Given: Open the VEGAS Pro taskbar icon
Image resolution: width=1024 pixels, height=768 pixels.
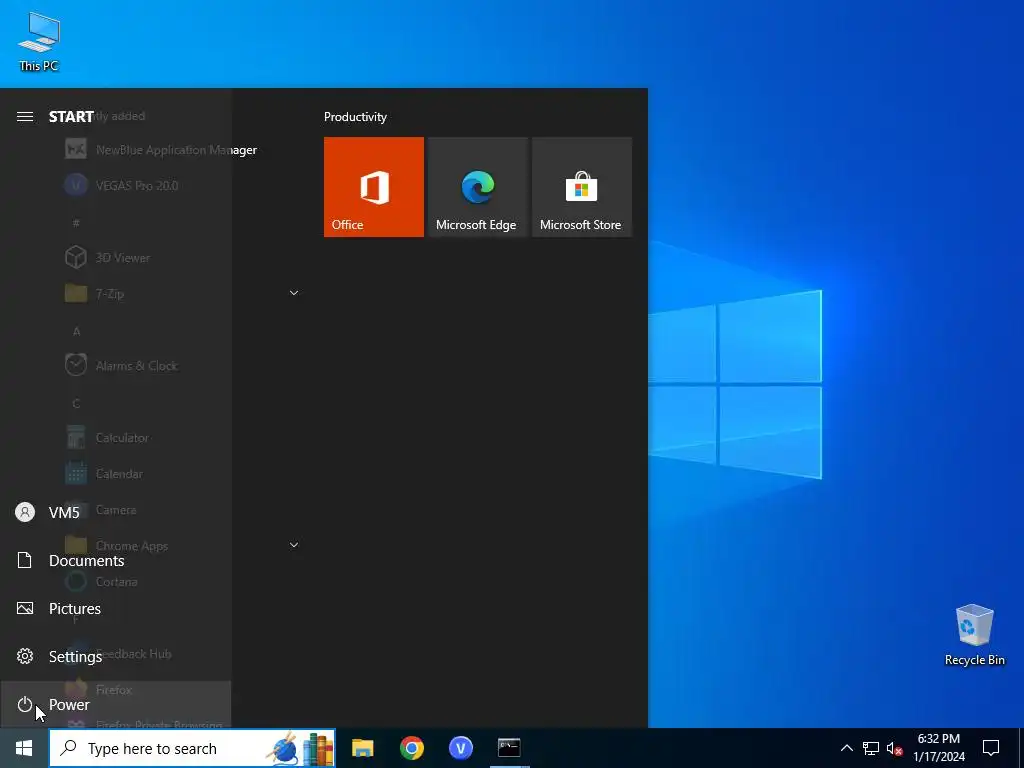Looking at the screenshot, I should point(461,748).
